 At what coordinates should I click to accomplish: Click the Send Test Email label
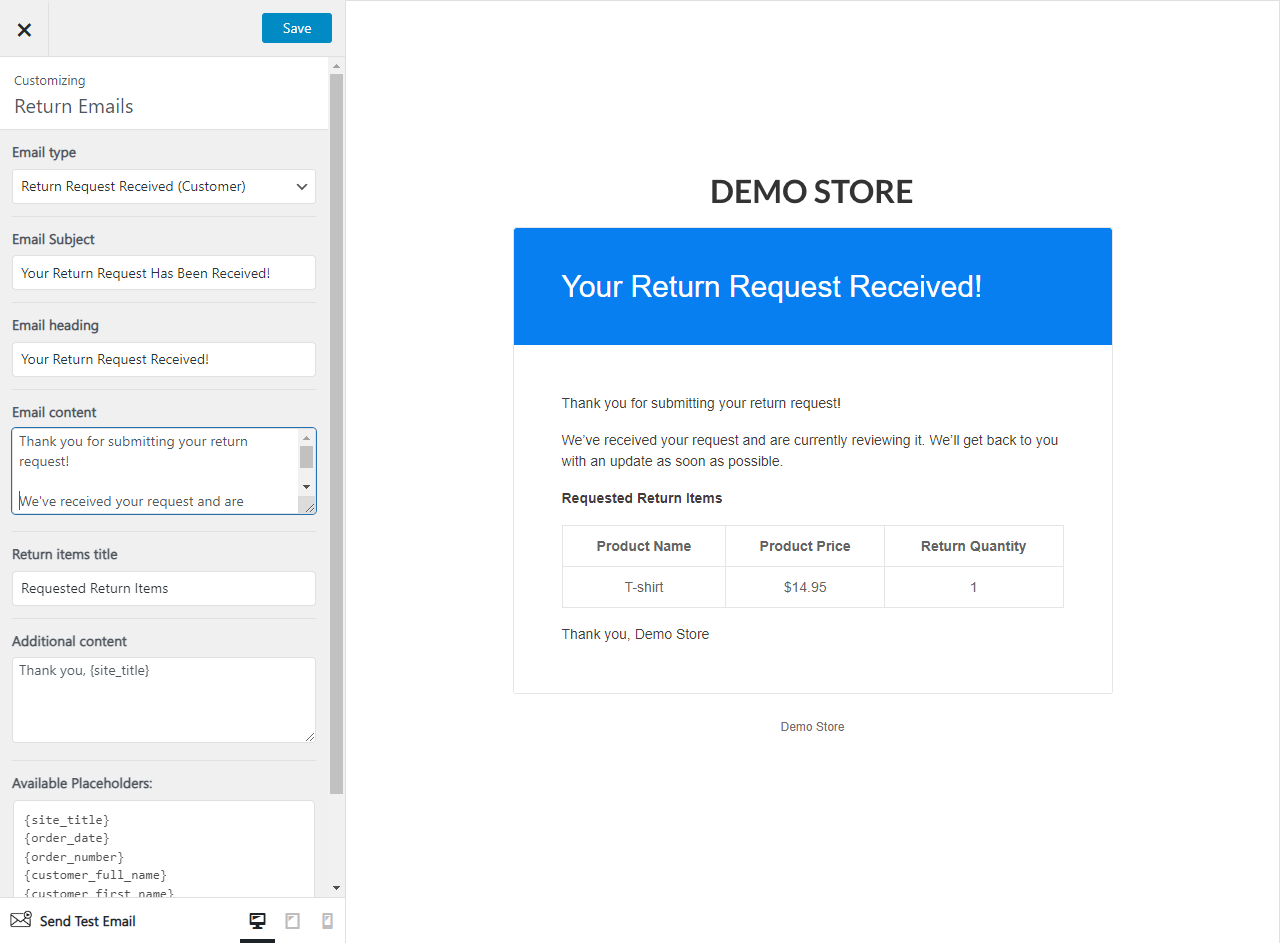(x=89, y=921)
